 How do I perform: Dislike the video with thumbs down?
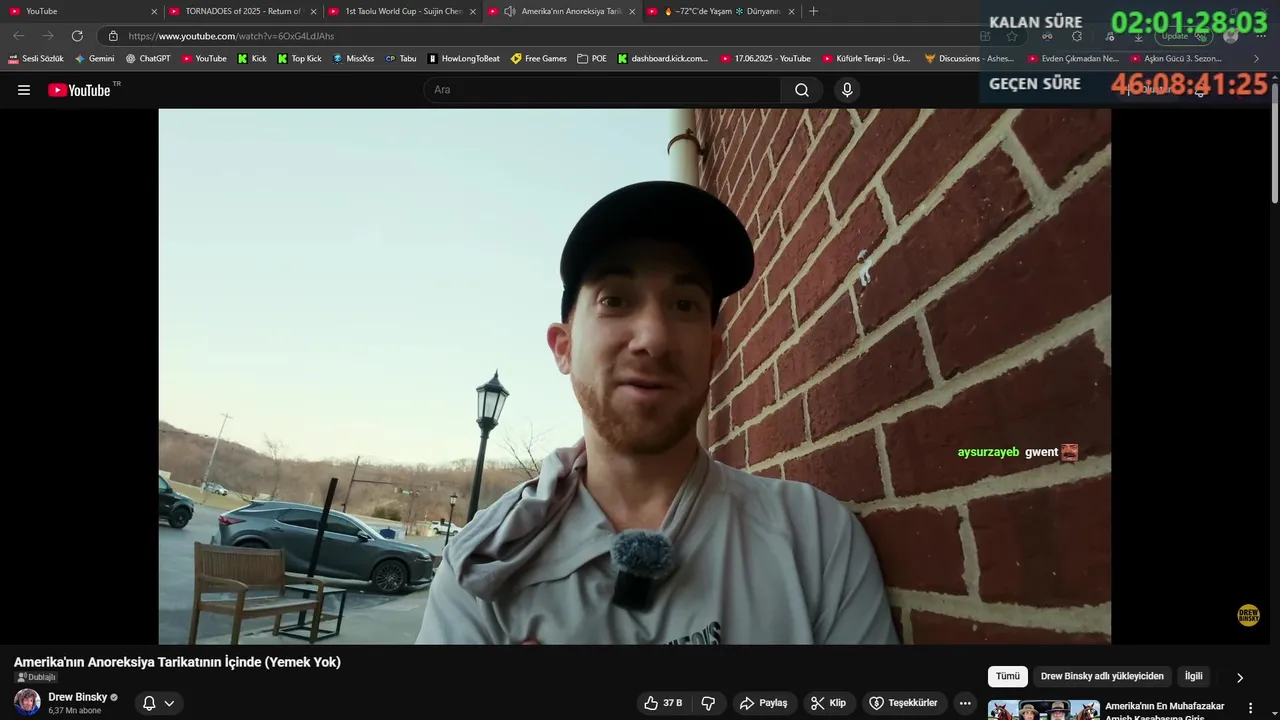point(708,703)
